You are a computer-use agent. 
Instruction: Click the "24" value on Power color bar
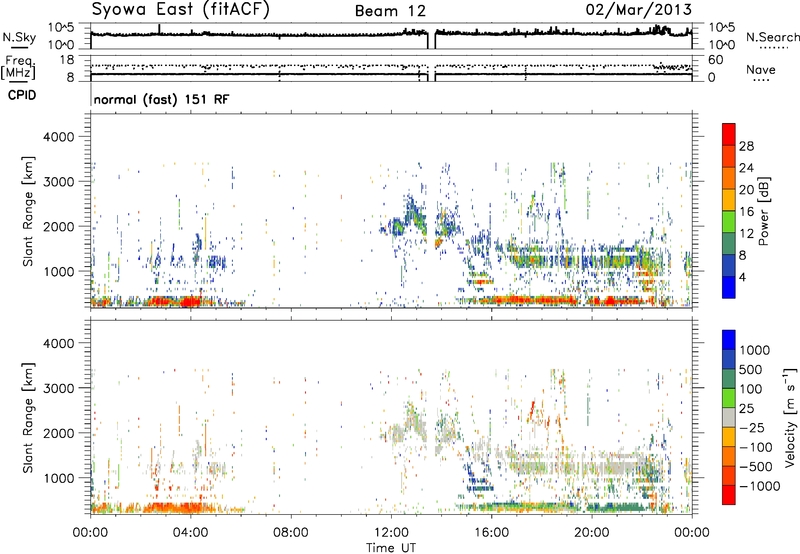pyautogui.click(x=746, y=168)
